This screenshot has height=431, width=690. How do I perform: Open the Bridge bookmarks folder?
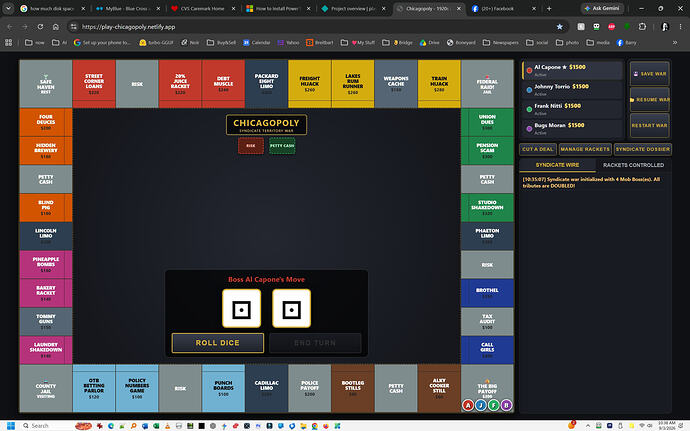[398, 42]
